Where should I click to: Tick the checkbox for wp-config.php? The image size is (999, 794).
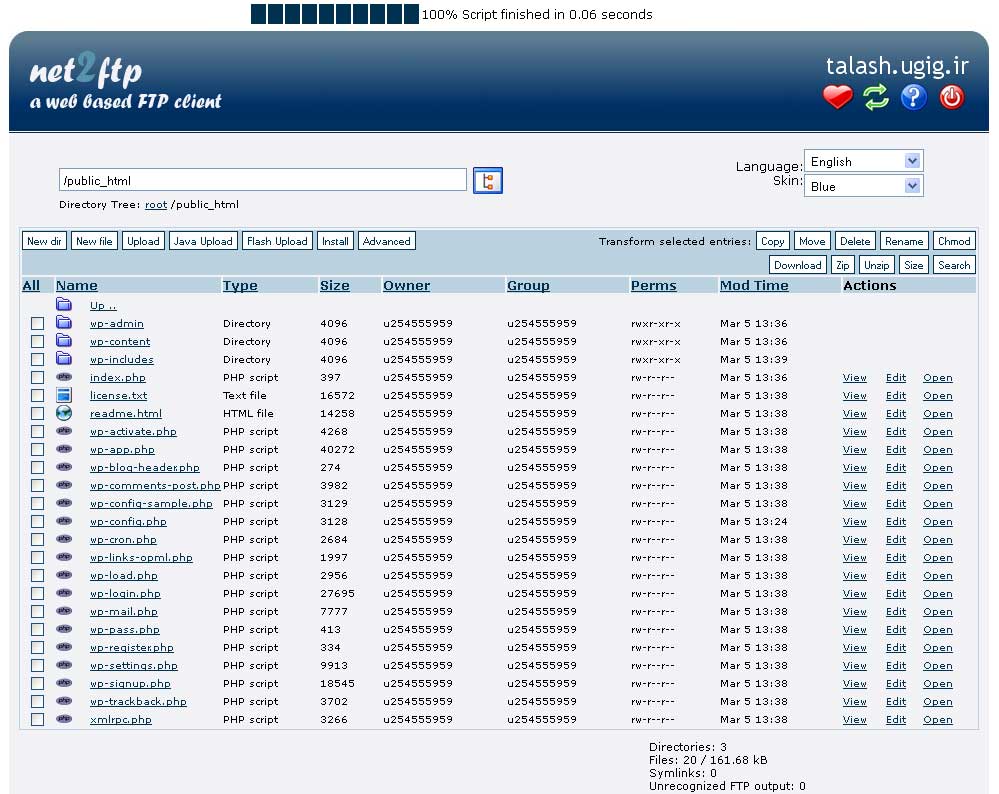[37, 522]
